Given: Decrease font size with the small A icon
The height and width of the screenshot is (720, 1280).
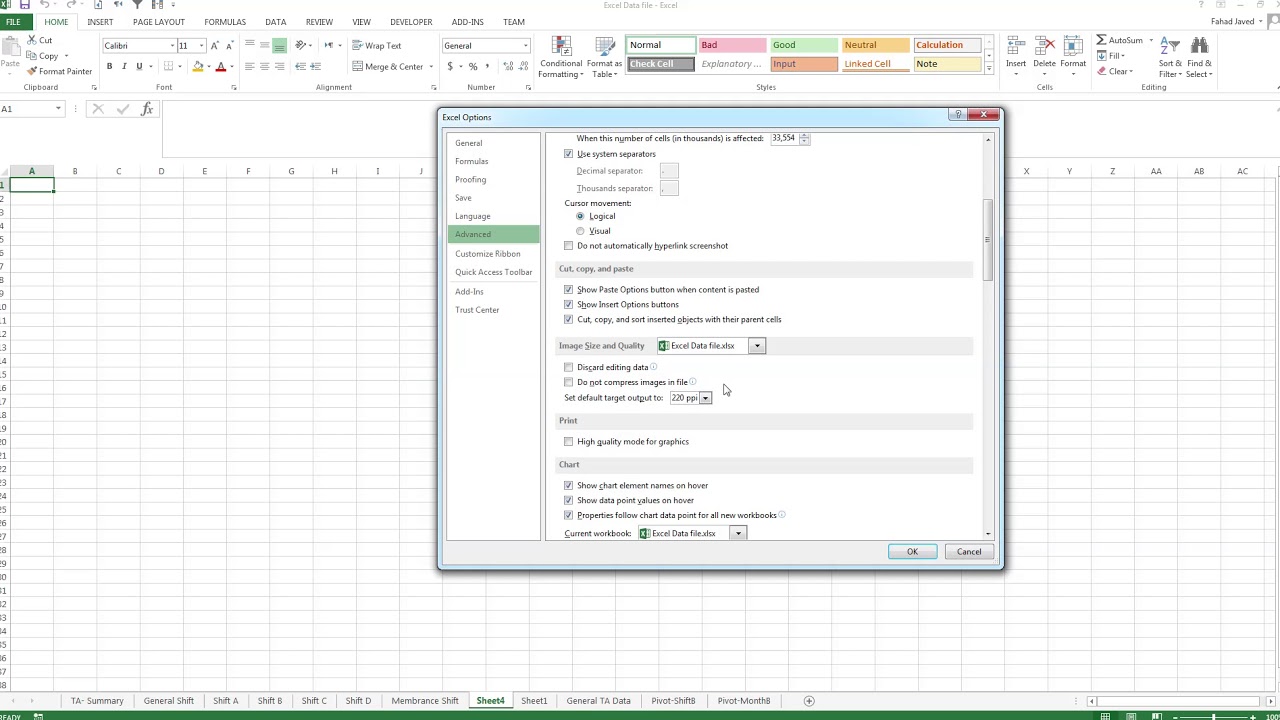Looking at the screenshot, I should (229, 46).
